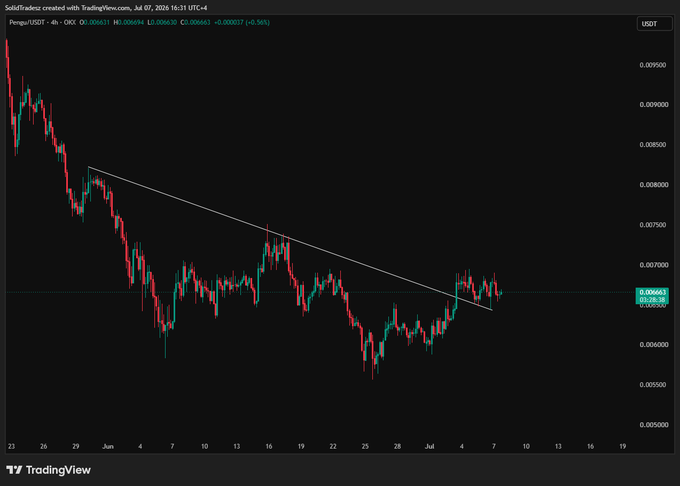
Task: Click the 28 date axis label
Action: tap(397, 446)
